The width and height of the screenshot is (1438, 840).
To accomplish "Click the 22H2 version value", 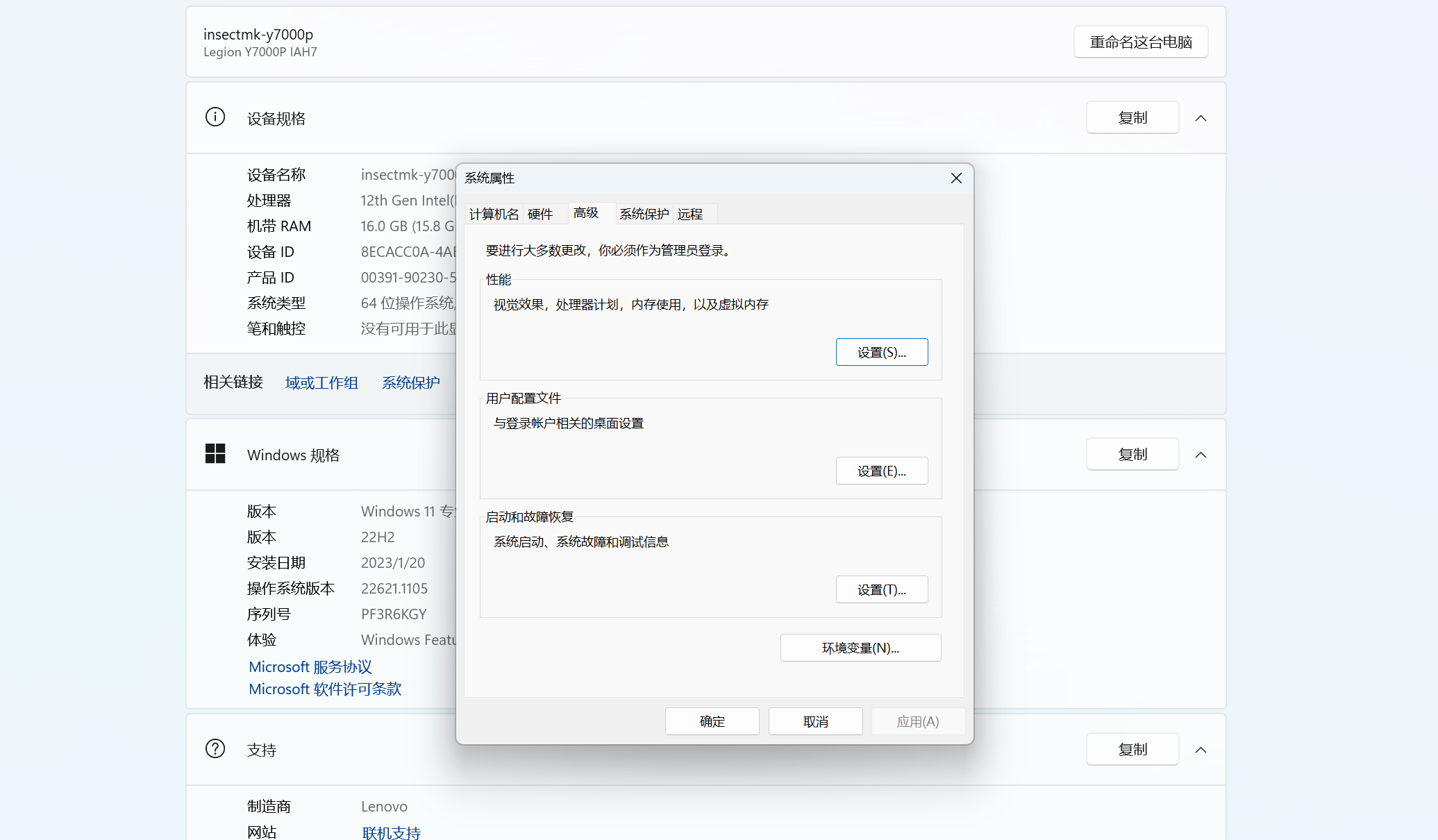I will click(x=378, y=537).
